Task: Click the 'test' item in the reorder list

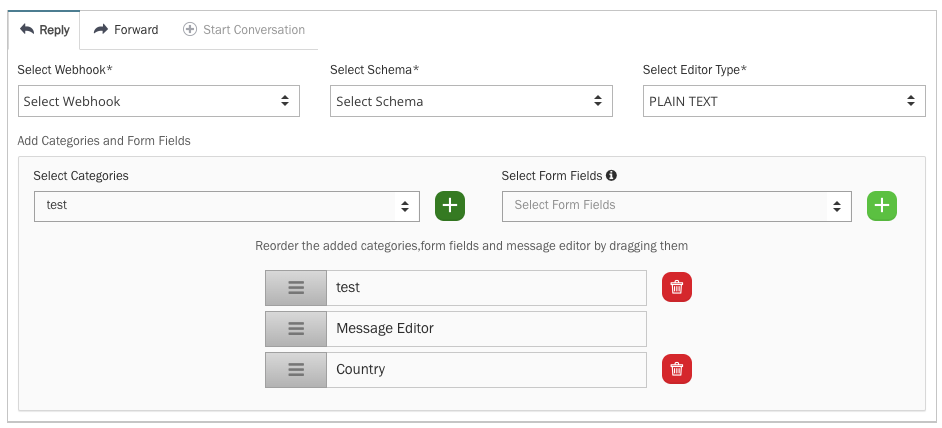Action: tap(486, 287)
